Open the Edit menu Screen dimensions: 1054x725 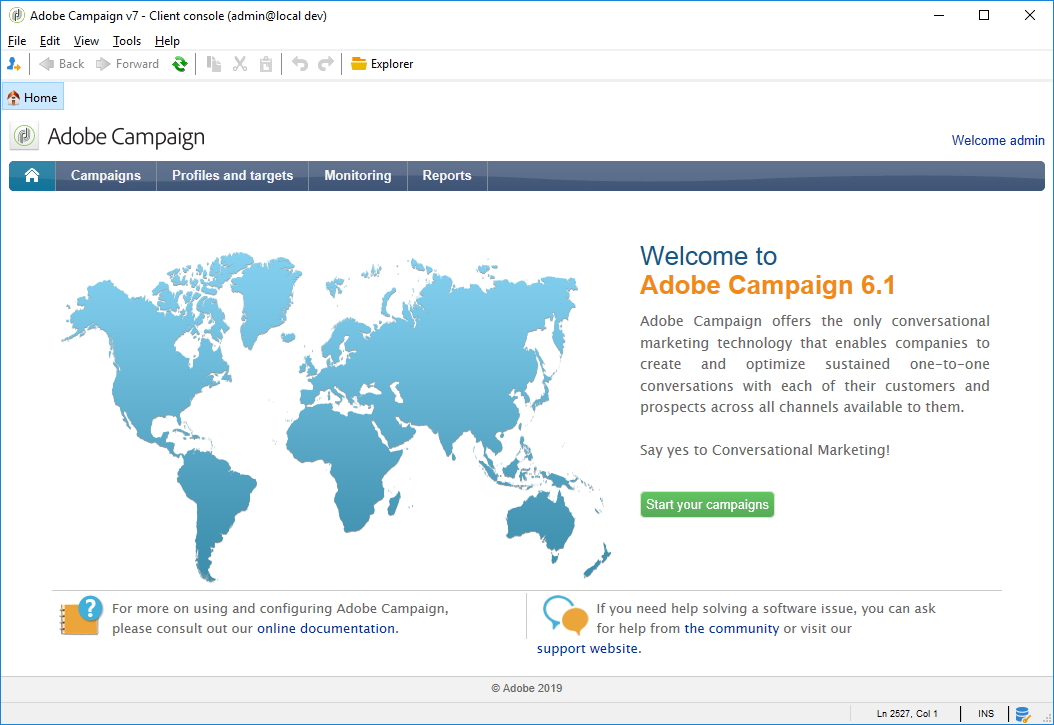coord(50,41)
